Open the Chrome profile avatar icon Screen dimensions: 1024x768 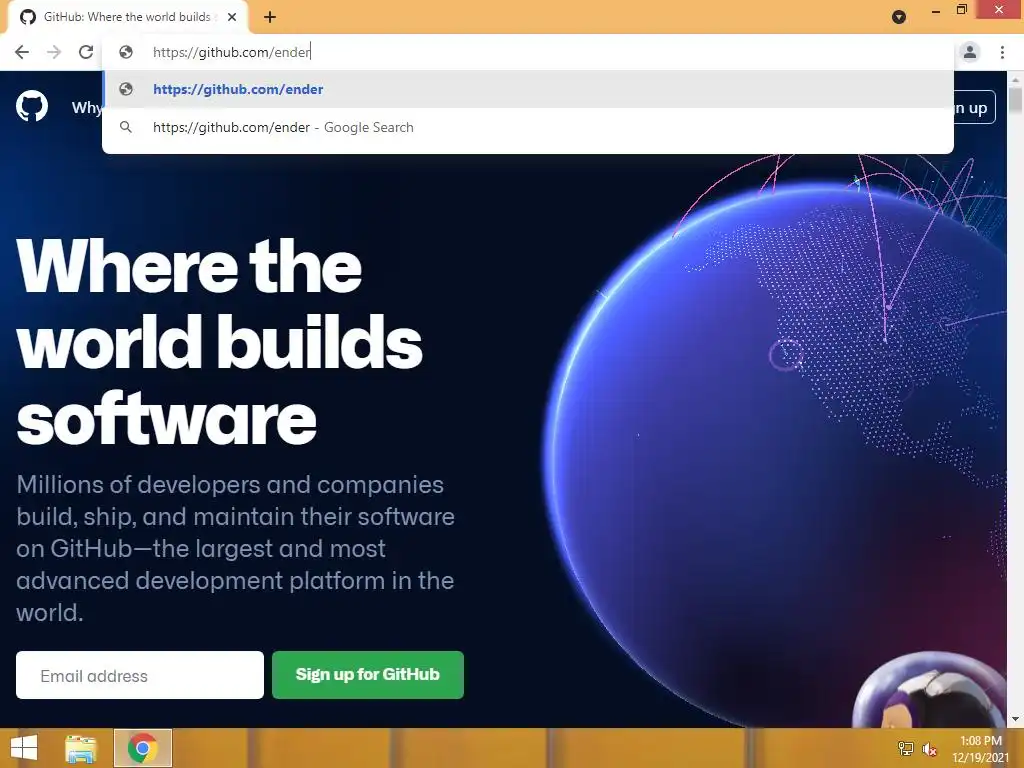[970, 52]
